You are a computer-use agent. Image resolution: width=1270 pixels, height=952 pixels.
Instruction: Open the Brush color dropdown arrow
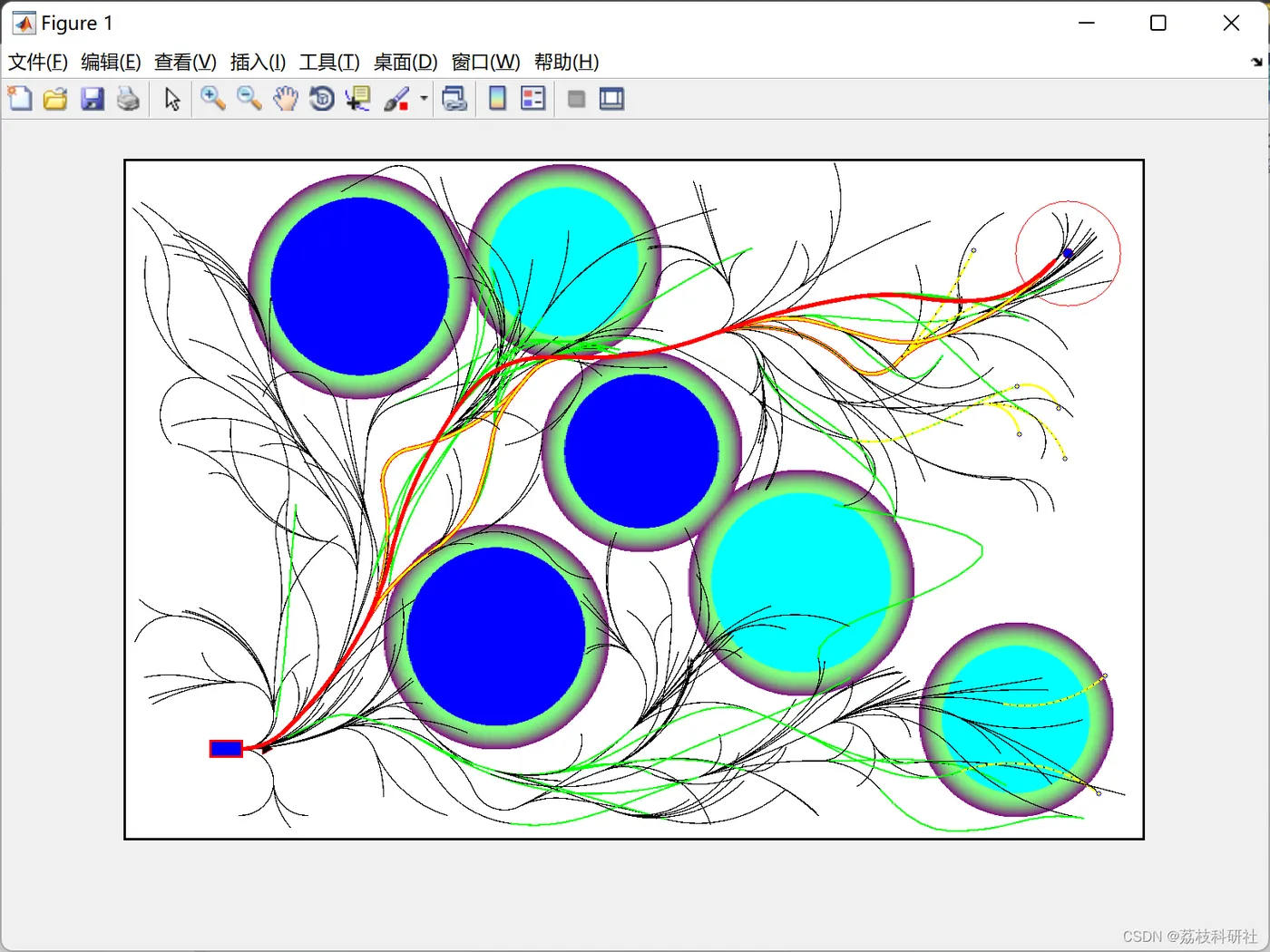click(424, 99)
